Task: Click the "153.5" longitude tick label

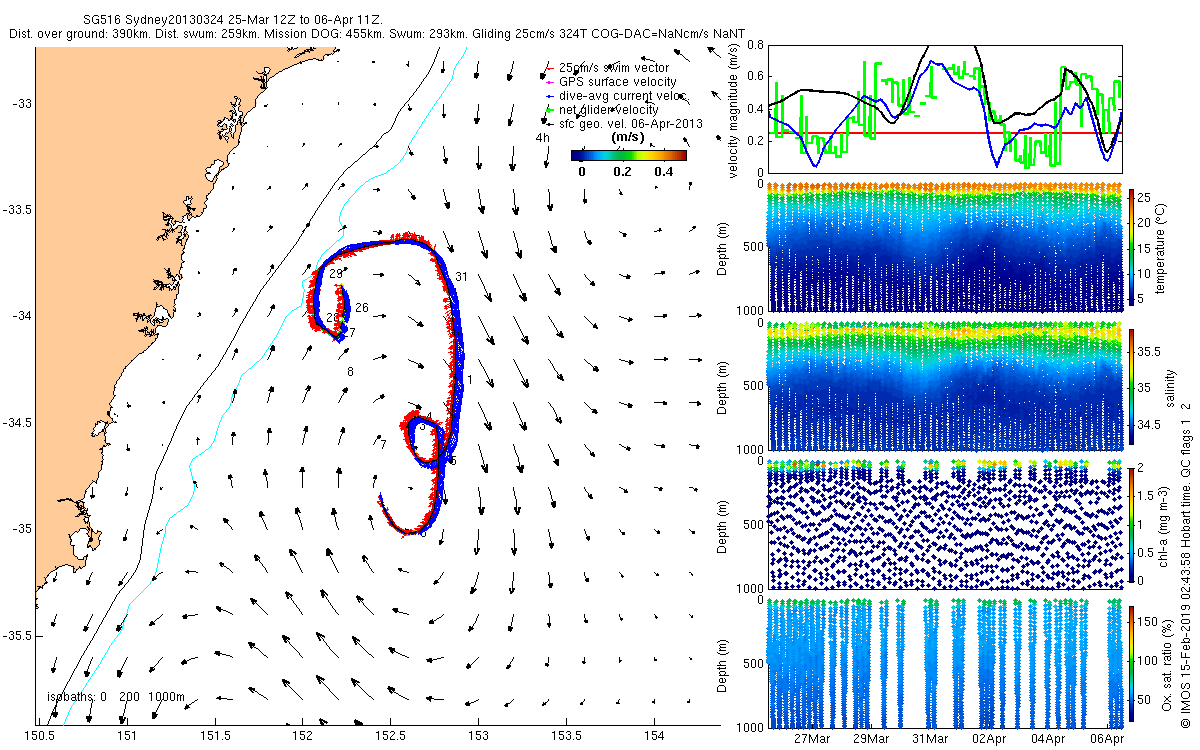Action: (567, 737)
